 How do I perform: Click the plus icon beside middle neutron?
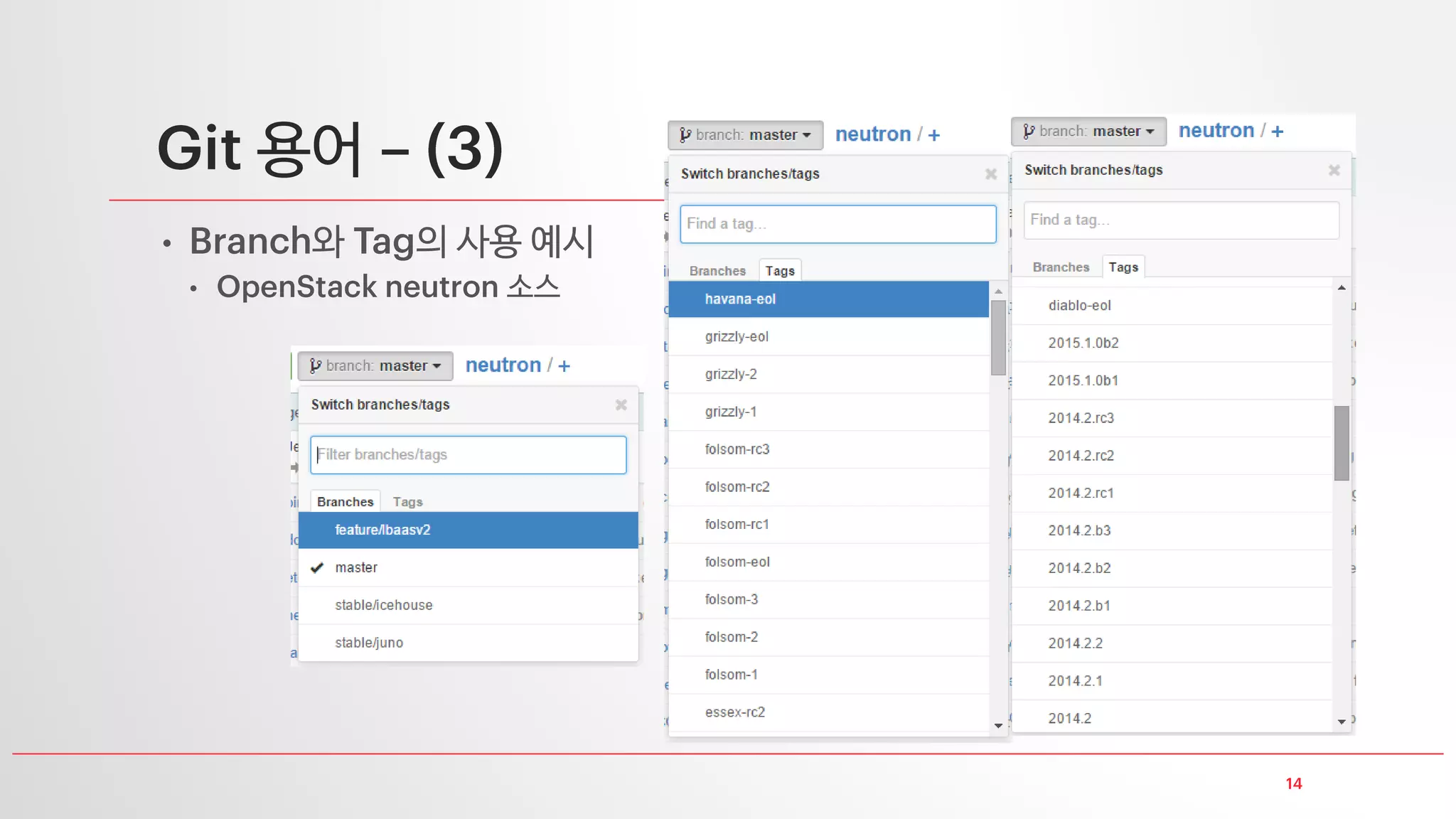tap(934, 135)
